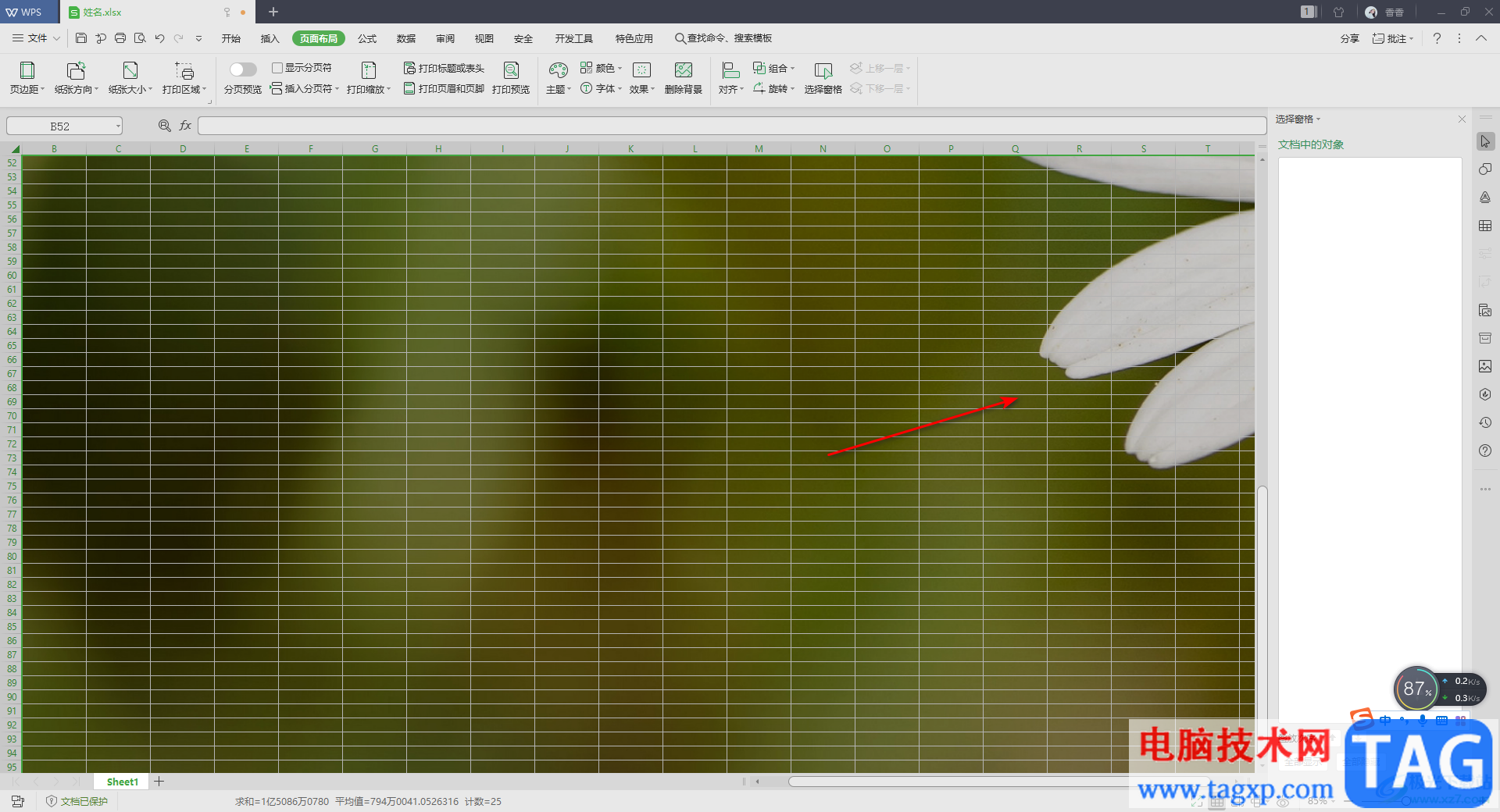The height and width of the screenshot is (812, 1500).
Task: Open the vertical three-dot menu near 批注
Action: pyautogui.click(x=1459, y=38)
